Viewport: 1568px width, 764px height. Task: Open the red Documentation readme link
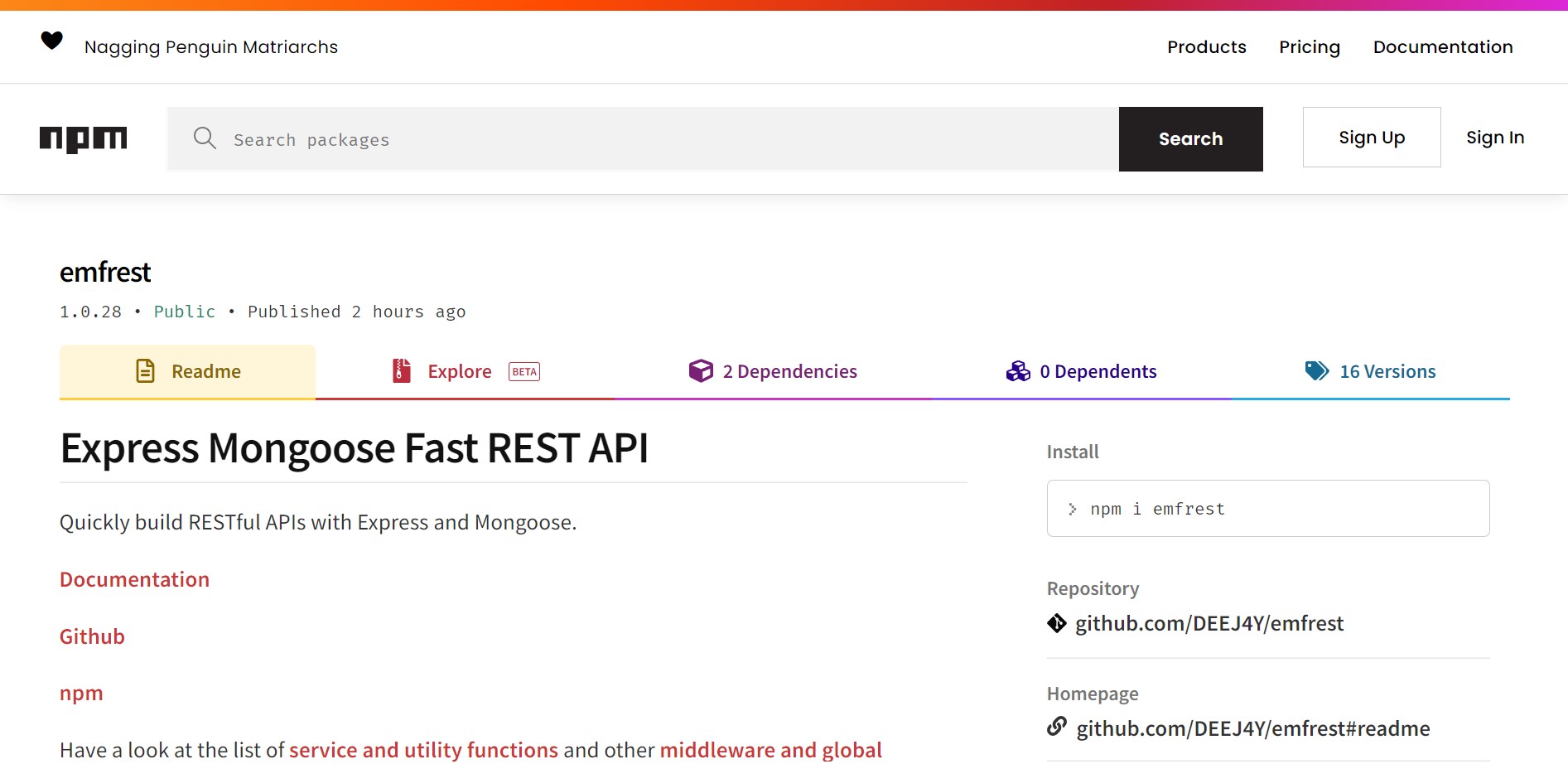[x=134, y=579]
